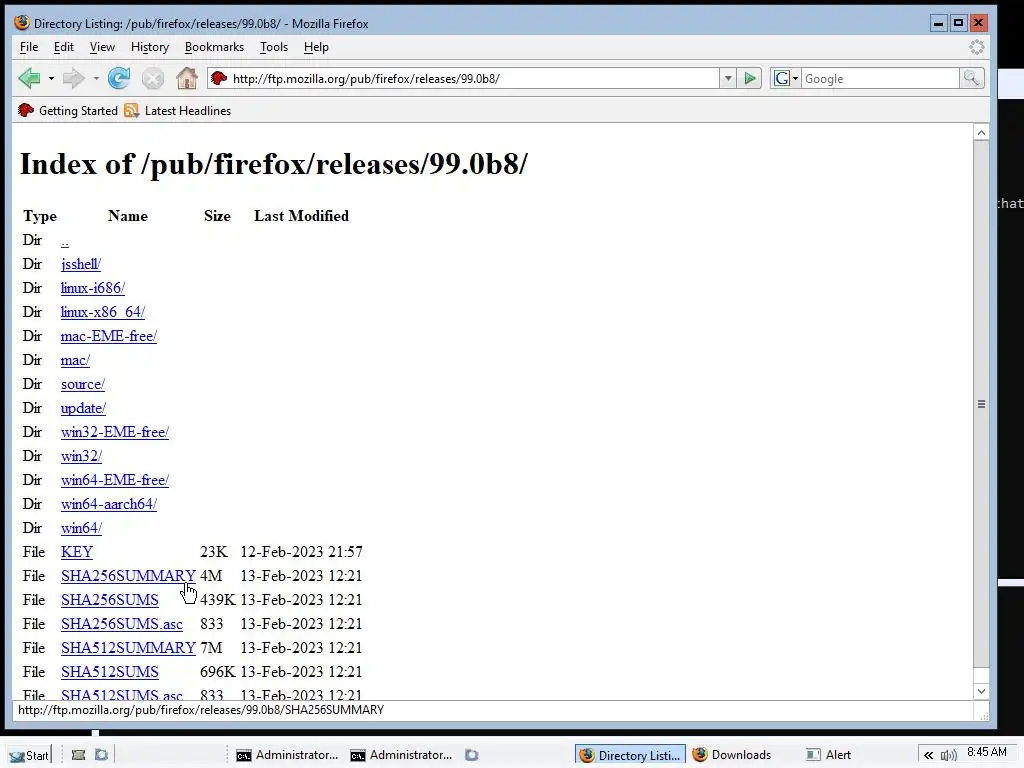This screenshot has height=768, width=1024.
Task: Click the Firefox icon in title bar
Action: (x=22, y=22)
